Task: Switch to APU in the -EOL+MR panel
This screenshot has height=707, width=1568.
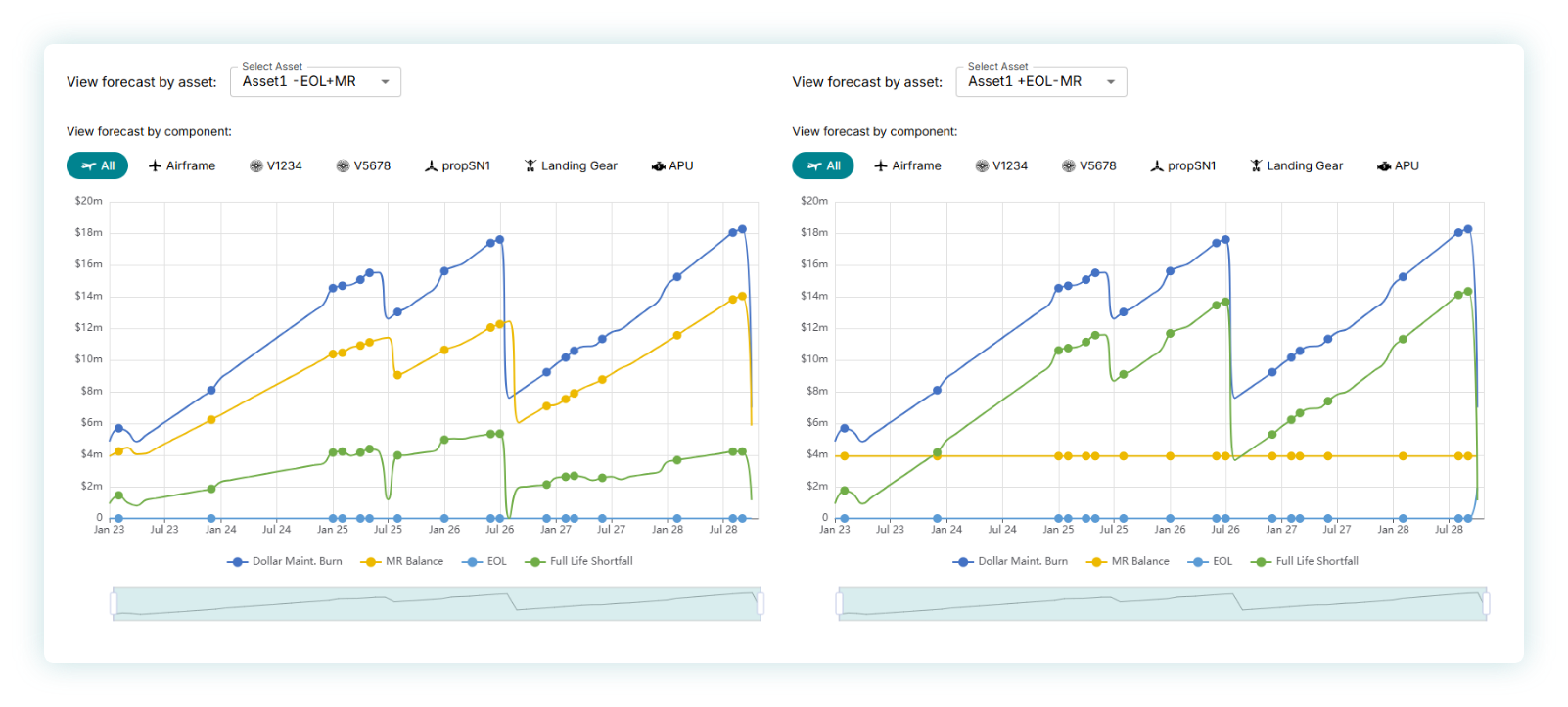Action: [672, 165]
